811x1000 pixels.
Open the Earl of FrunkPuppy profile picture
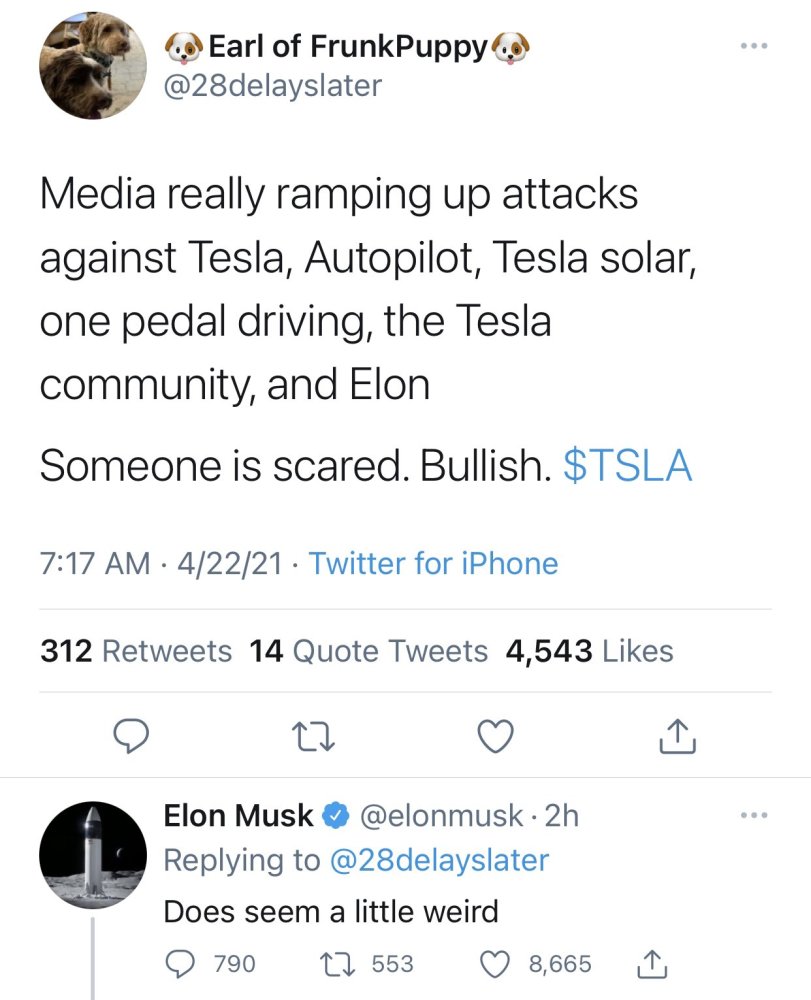[x=92, y=66]
